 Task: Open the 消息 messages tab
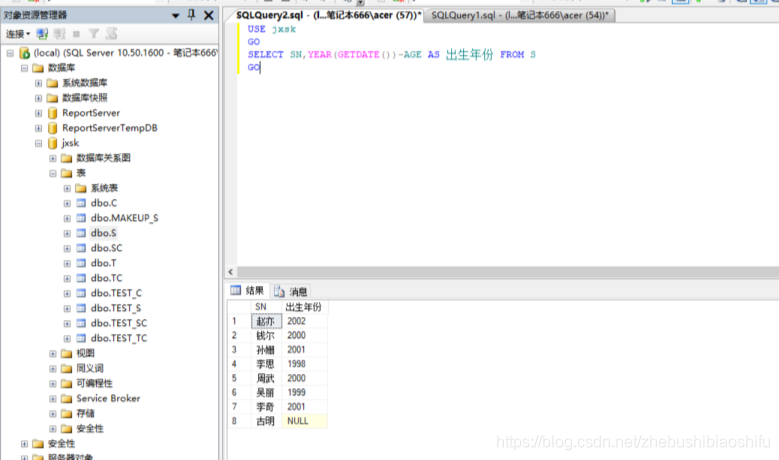pos(291,291)
